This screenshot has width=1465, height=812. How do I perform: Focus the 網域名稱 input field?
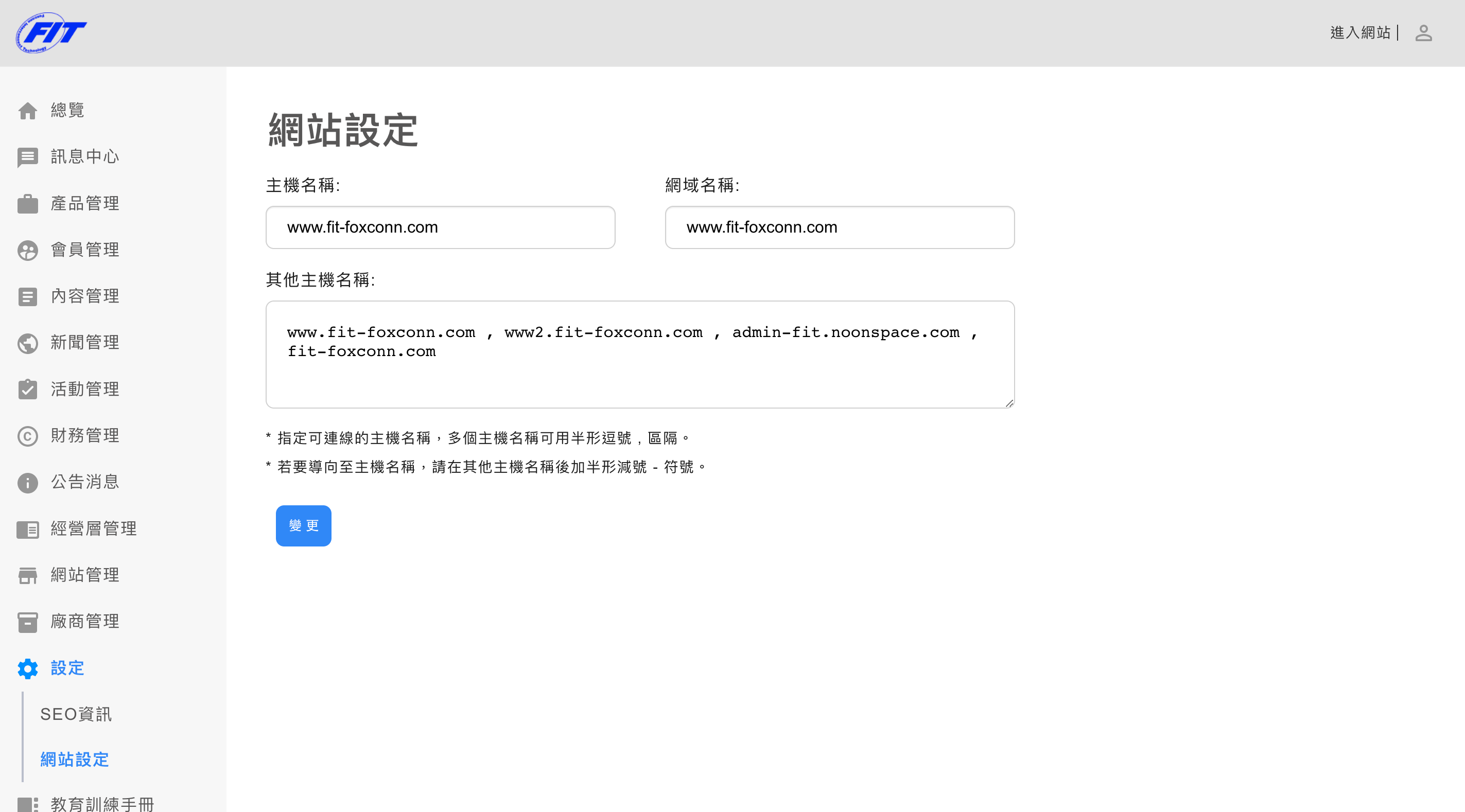tap(840, 227)
